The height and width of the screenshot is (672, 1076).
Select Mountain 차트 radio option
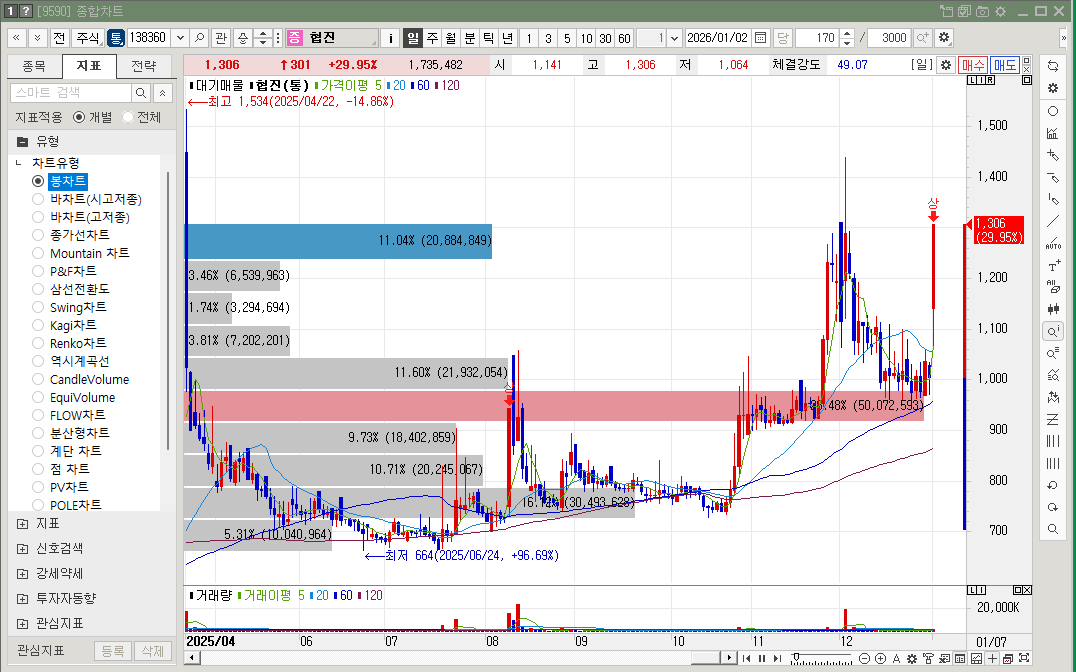tap(38, 253)
